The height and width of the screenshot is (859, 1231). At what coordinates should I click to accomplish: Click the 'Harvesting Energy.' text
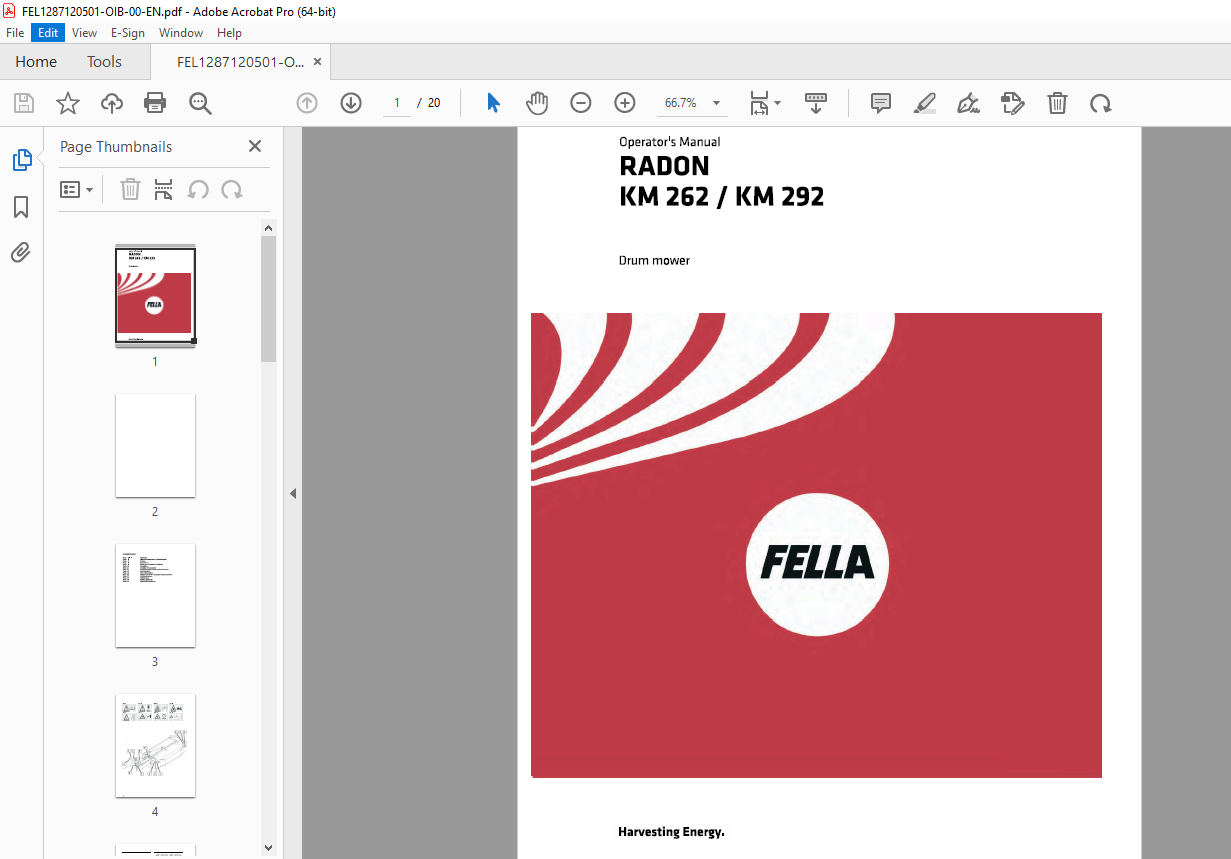[671, 832]
